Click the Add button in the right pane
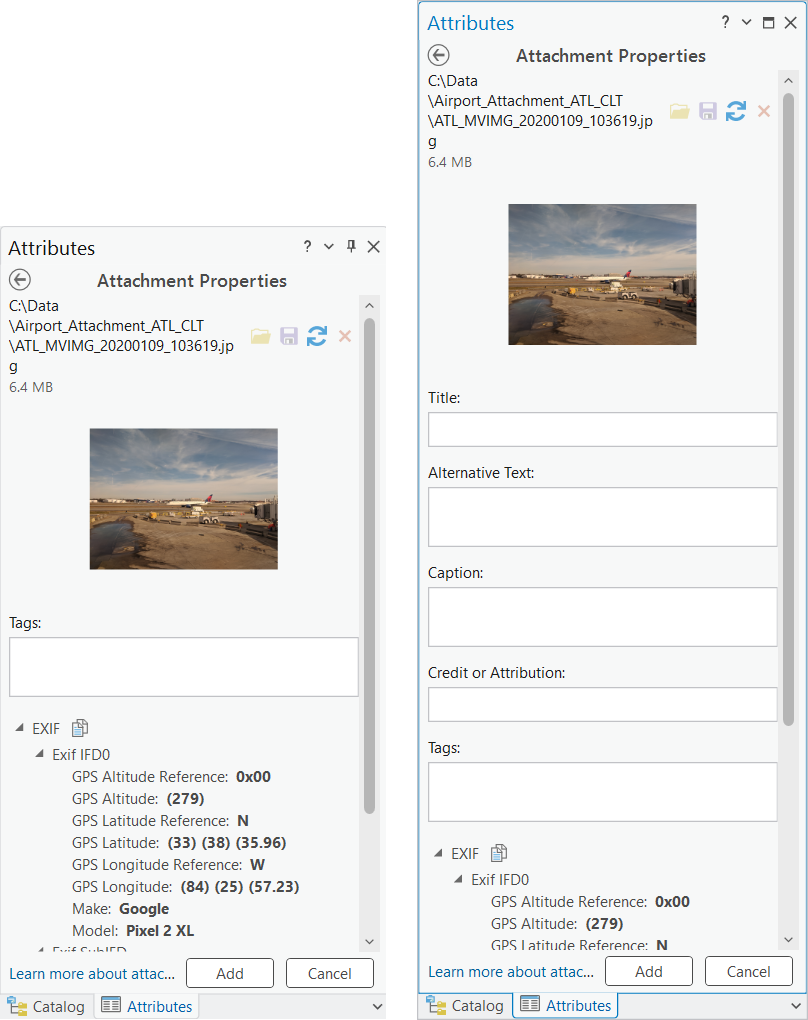The image size is (808, 1020). click(x=649, y=971)
